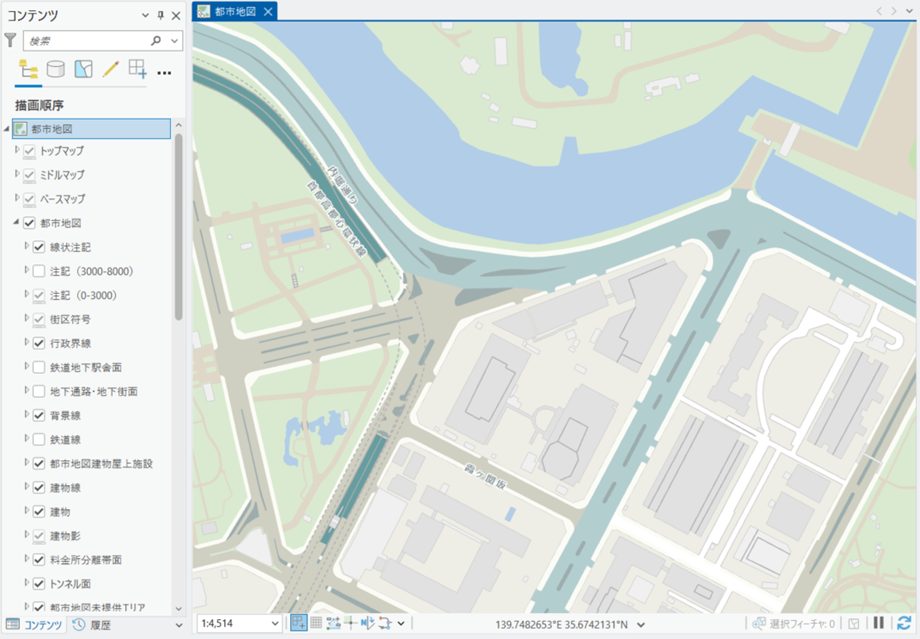
Task: Switch to List By Editing pencil view
Action: pyautogui.click(x=111, y=70)
